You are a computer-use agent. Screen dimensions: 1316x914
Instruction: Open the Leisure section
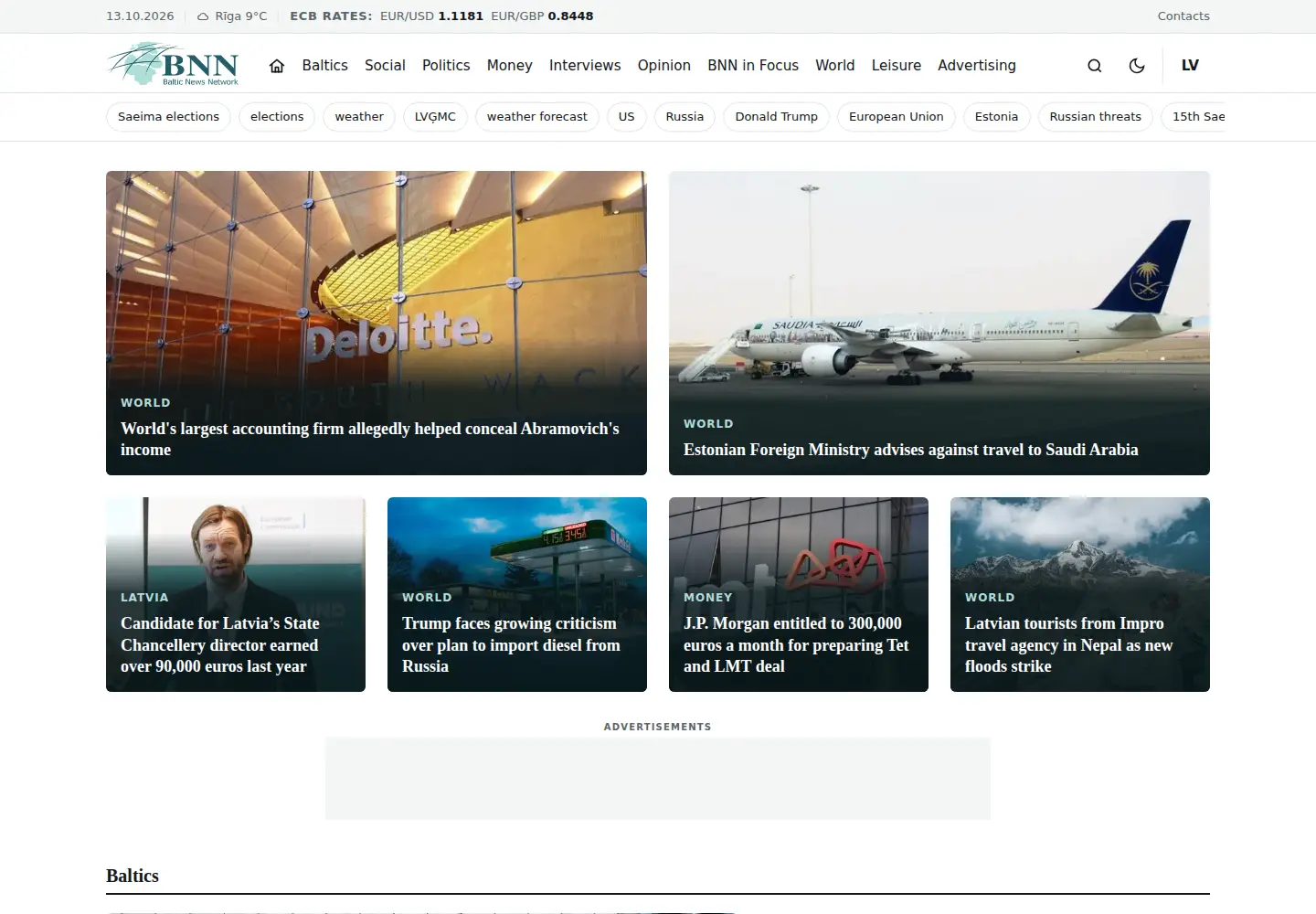tap(897, 66)
